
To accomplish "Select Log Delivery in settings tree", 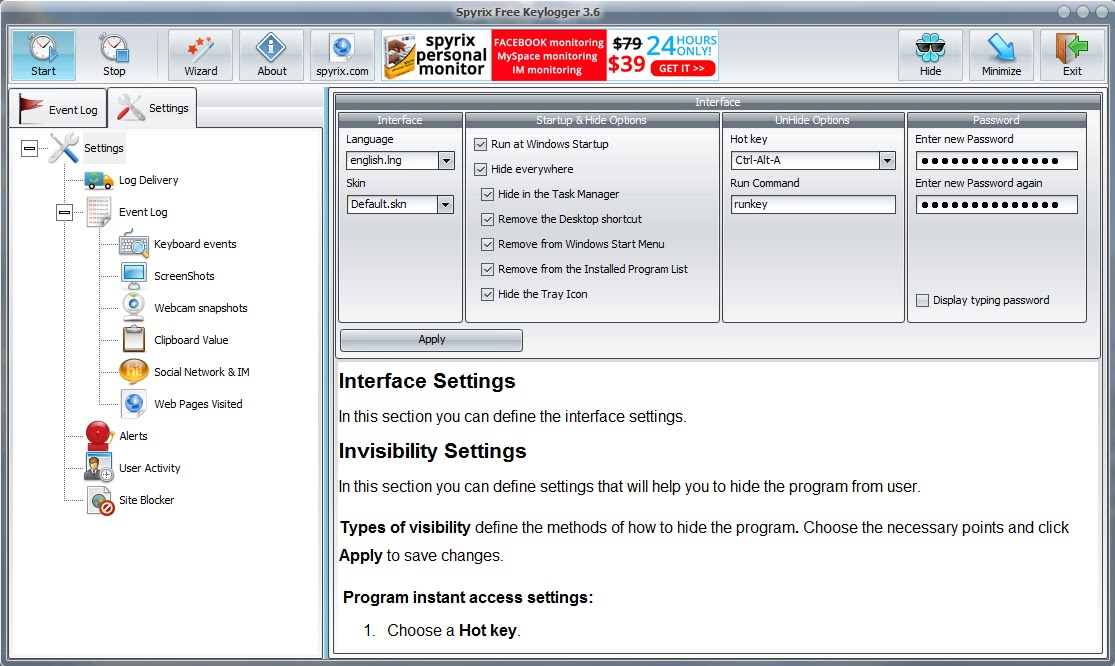I will (149, 180).
